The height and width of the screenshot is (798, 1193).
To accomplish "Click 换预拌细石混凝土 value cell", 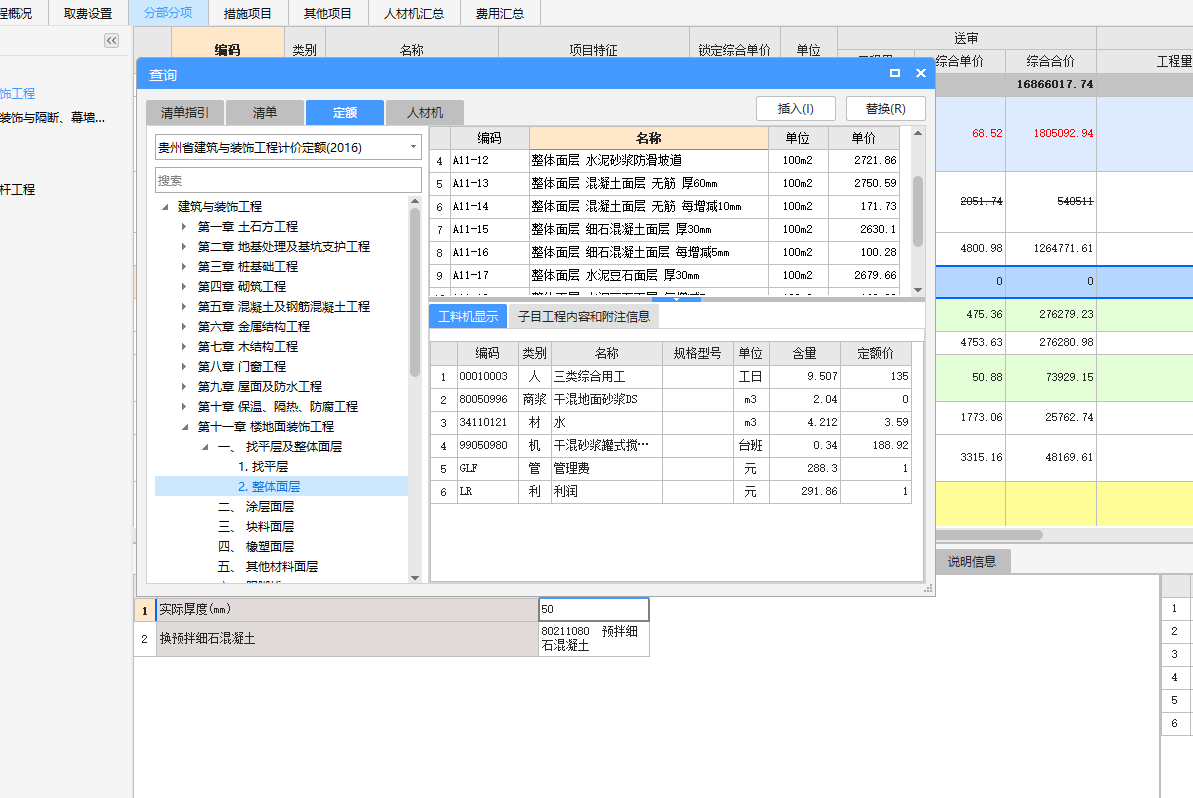I will (x=593, y=639).
